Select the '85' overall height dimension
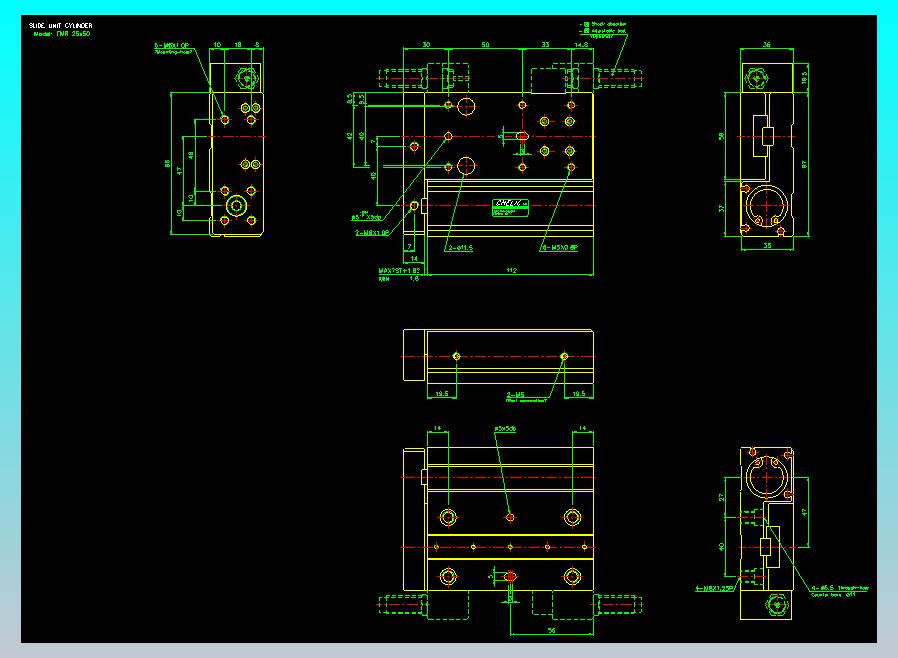The image size is (898, 658). (x=167, y=164)
